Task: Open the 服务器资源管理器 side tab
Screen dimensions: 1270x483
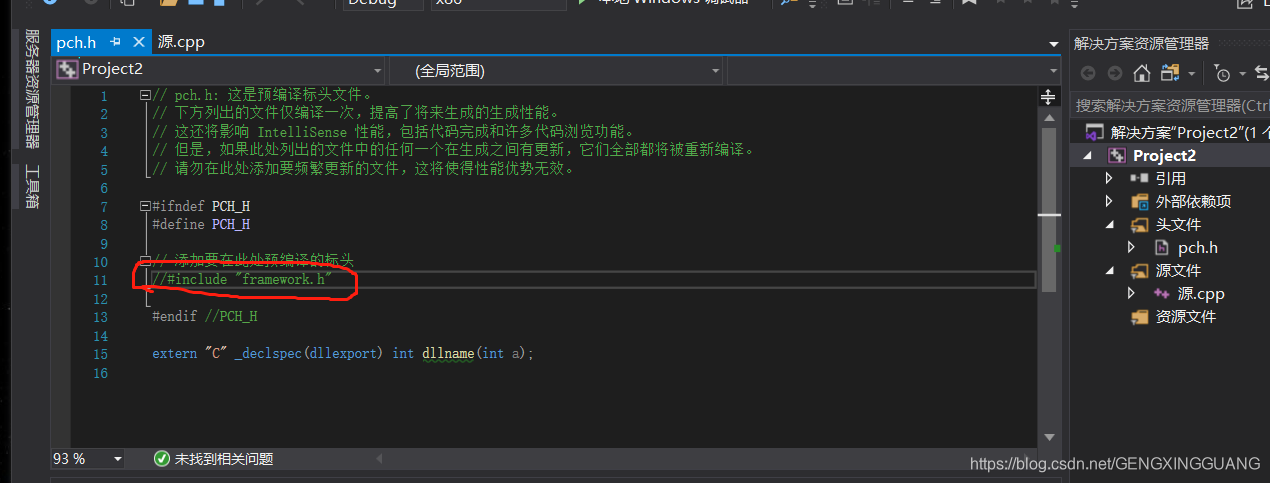Action: click(32, 88)
